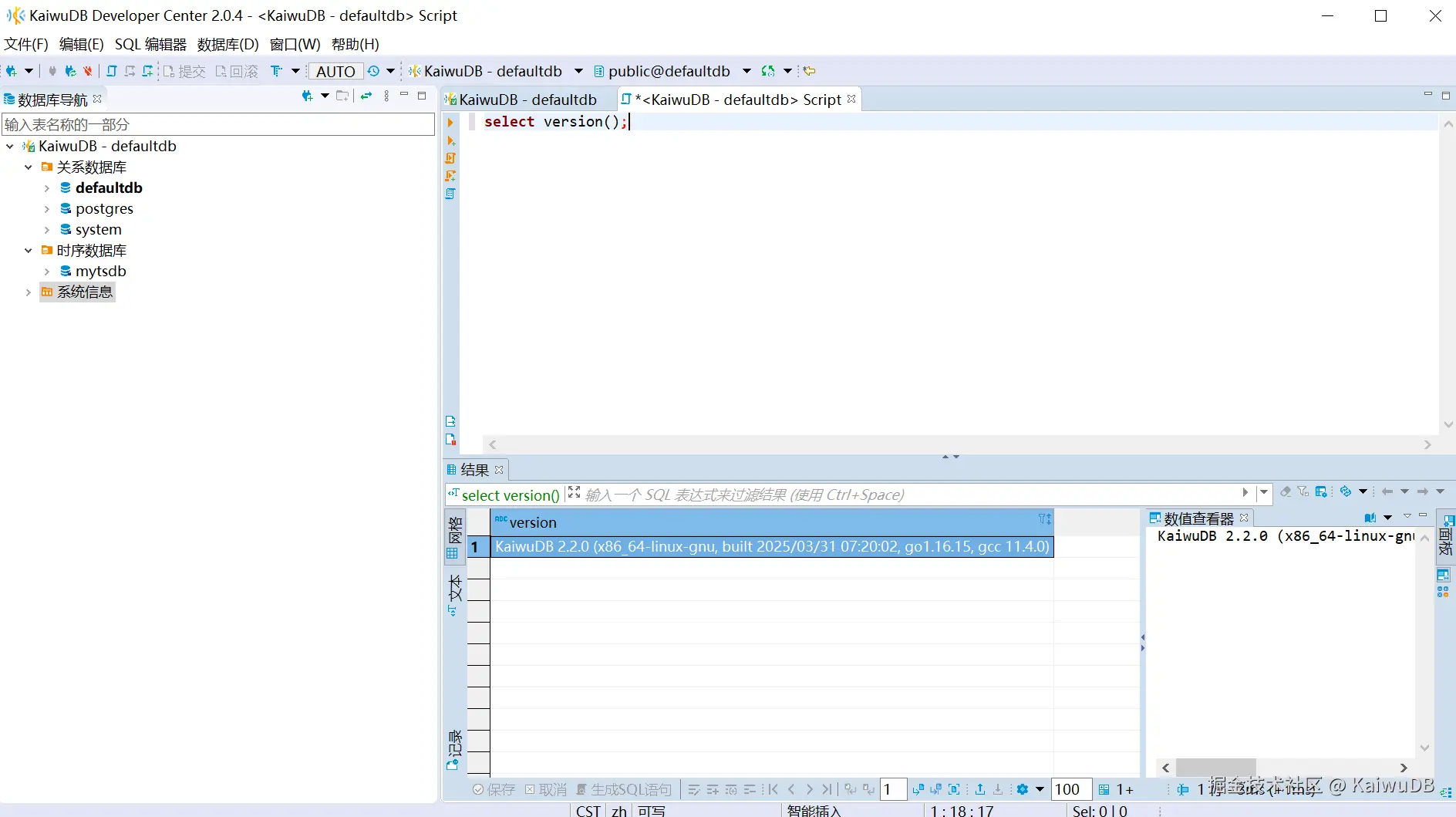Open the 窗口(W) menu
The width and height of the screenshot is (1456, 817).
click(x=295, y=44)
